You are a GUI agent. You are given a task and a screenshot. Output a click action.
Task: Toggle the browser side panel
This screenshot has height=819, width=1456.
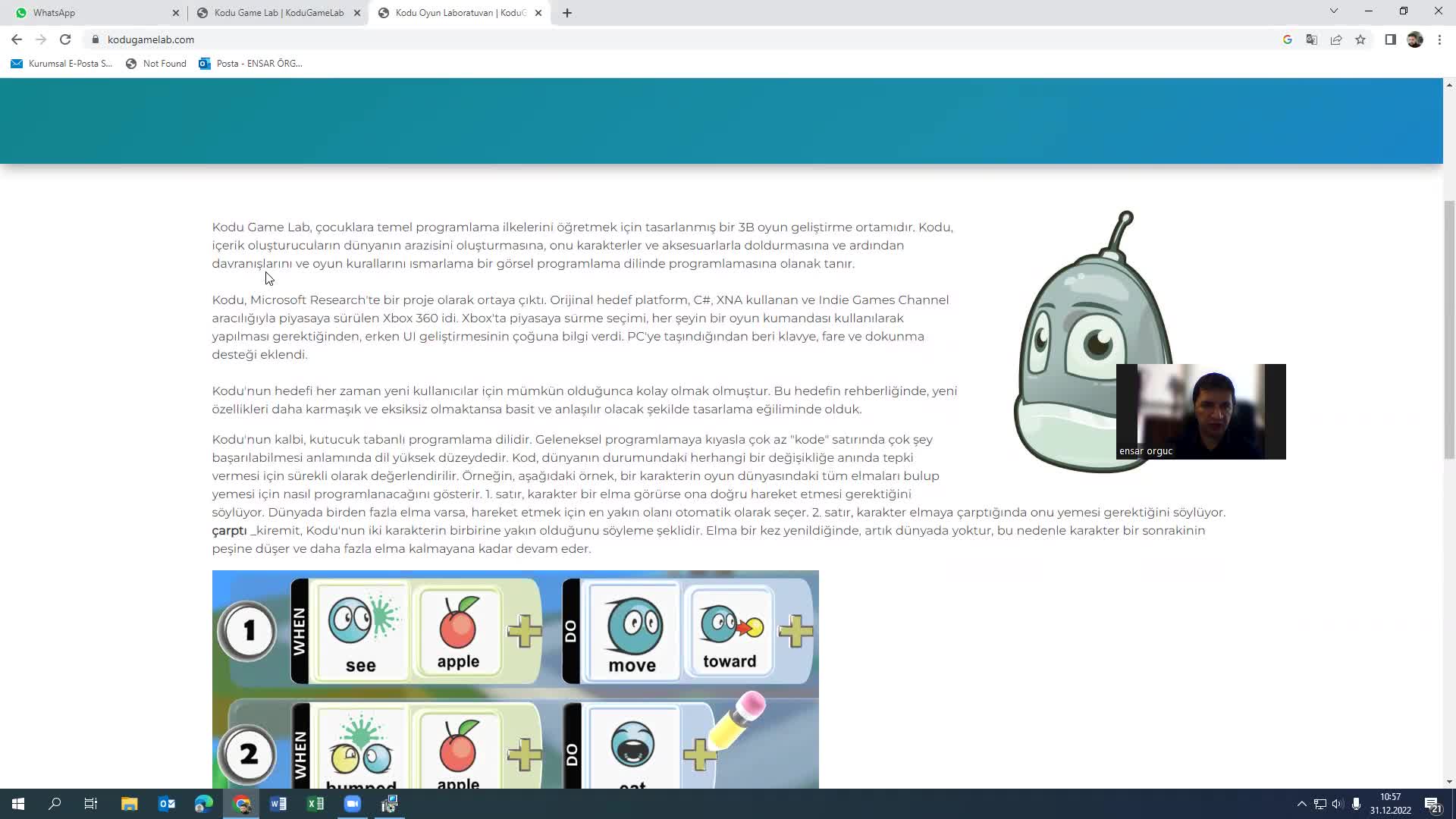pos(1390,39)
